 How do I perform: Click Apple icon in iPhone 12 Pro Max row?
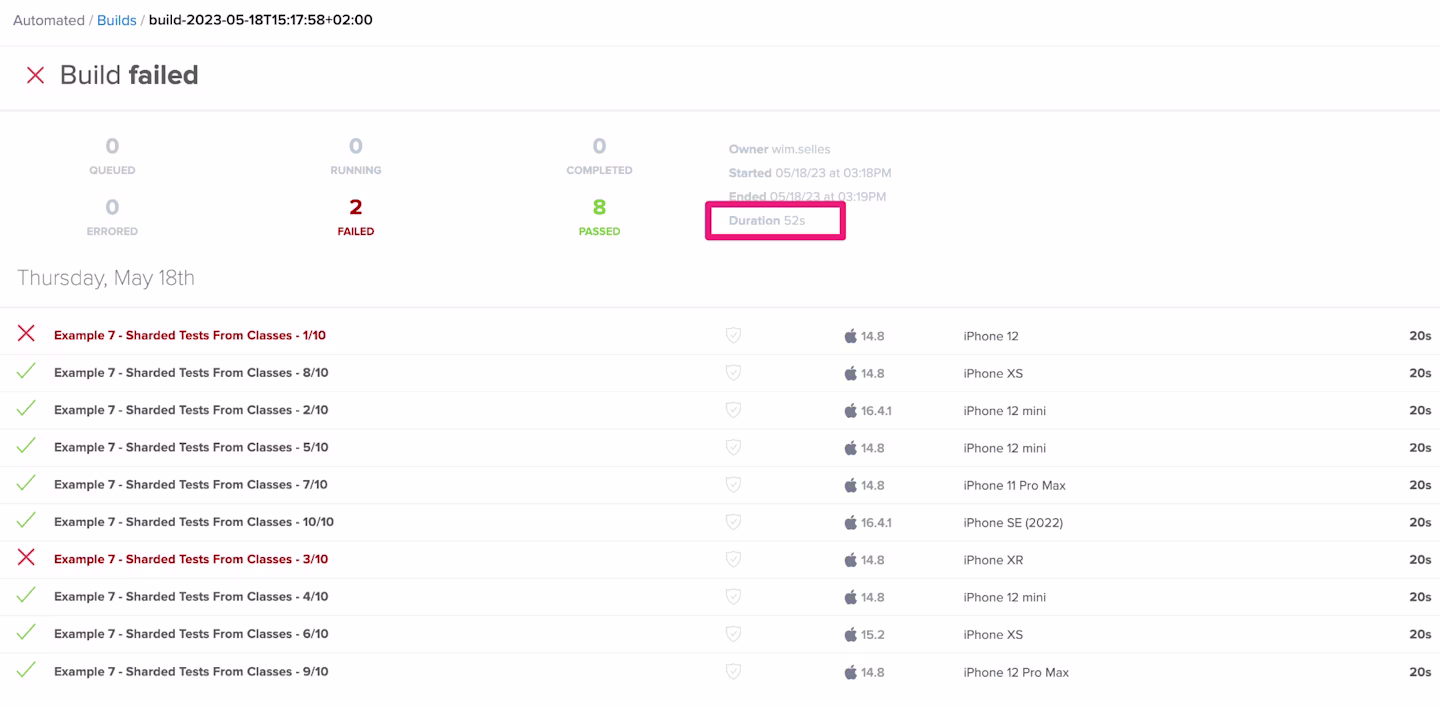851,672
